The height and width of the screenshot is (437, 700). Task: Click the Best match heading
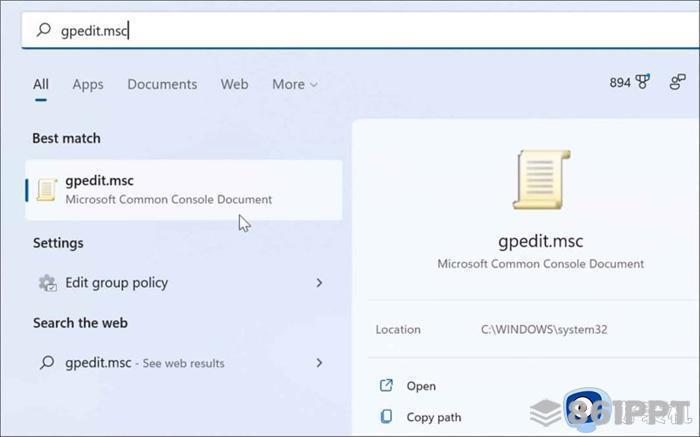[x=66, y=138]
